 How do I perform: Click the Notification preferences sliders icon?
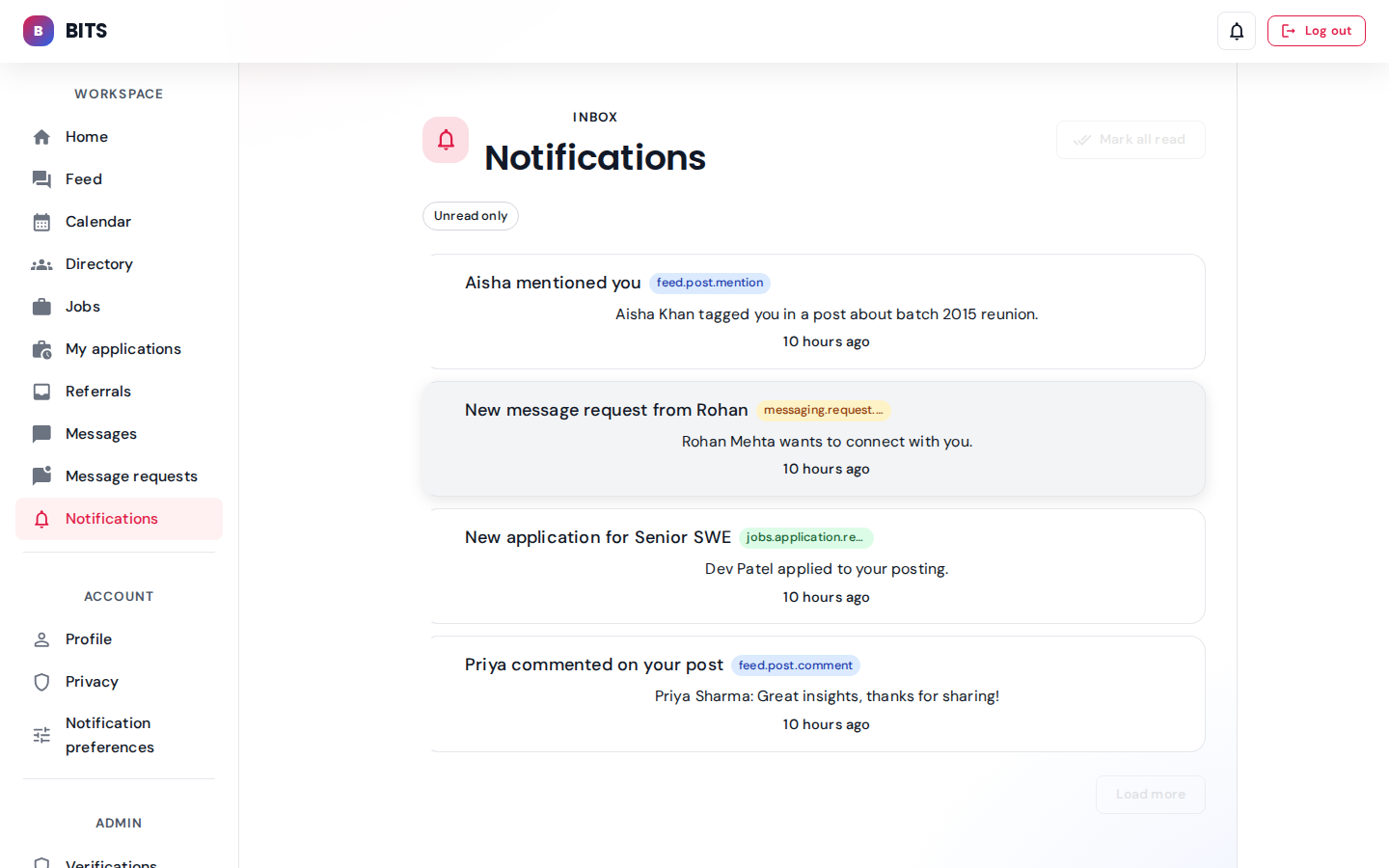pos(41,735)
